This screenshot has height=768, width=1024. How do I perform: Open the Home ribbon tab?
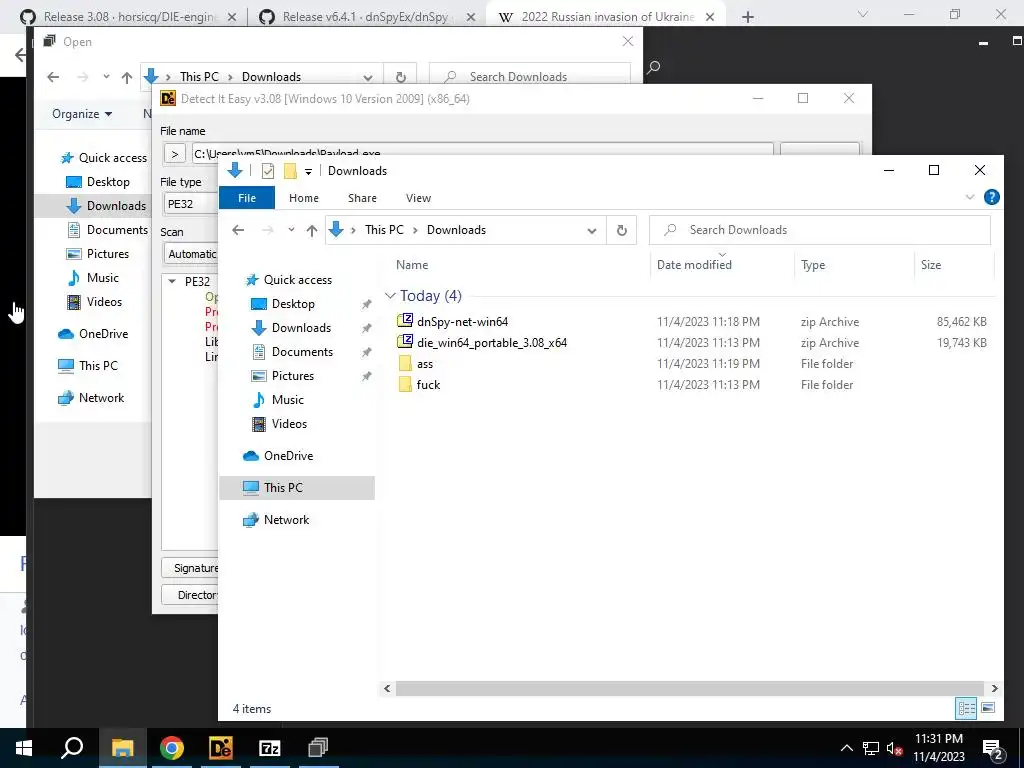click(304, 198)
